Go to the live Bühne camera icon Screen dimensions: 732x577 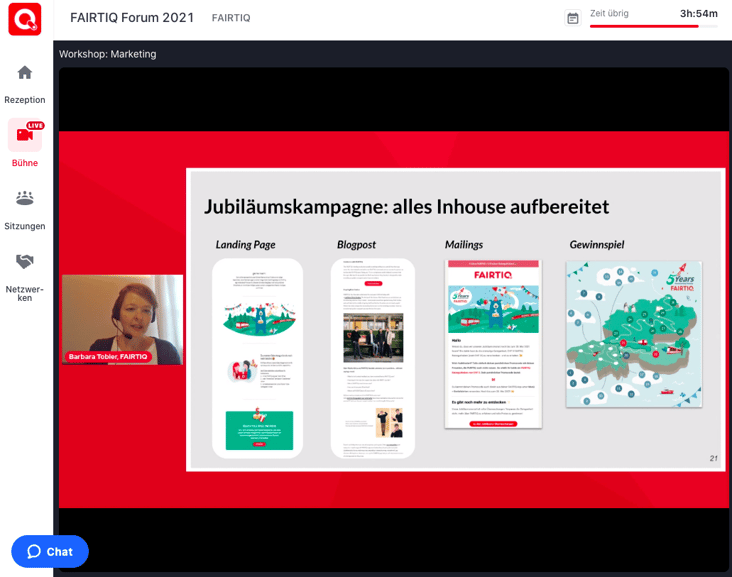point(25,135)
